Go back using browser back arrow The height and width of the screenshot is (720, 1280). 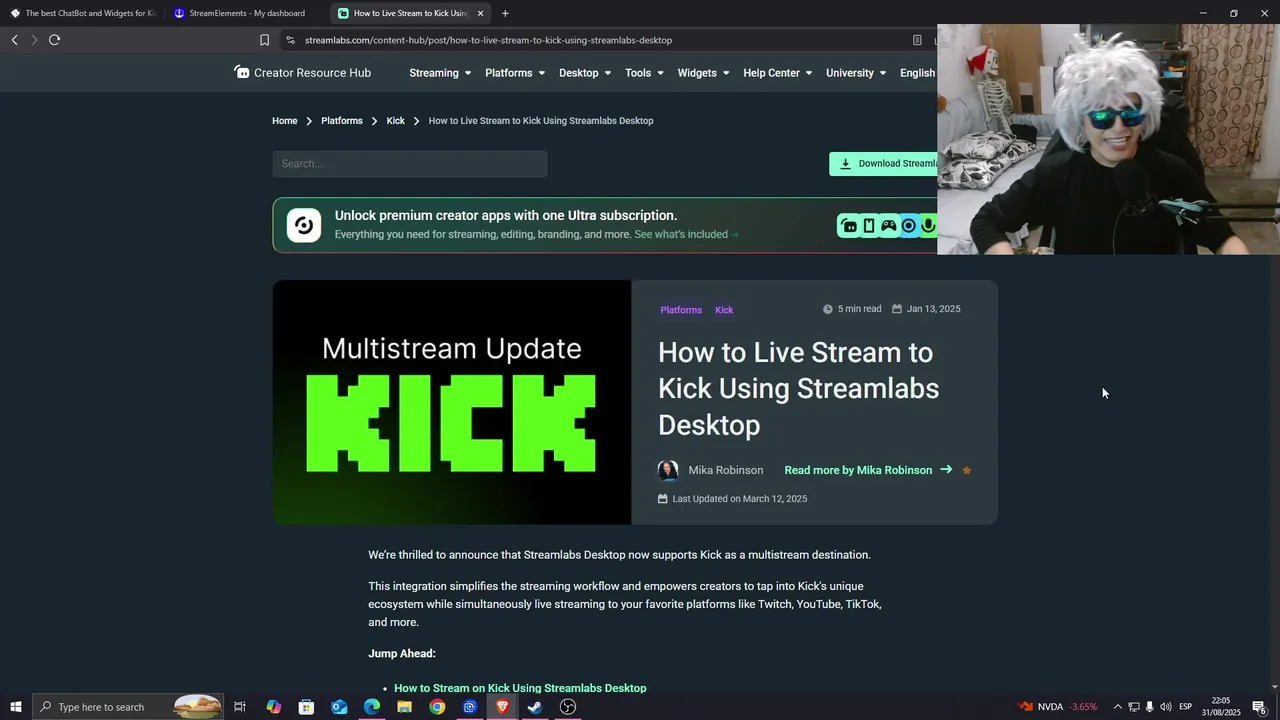[x=14, y=40]
